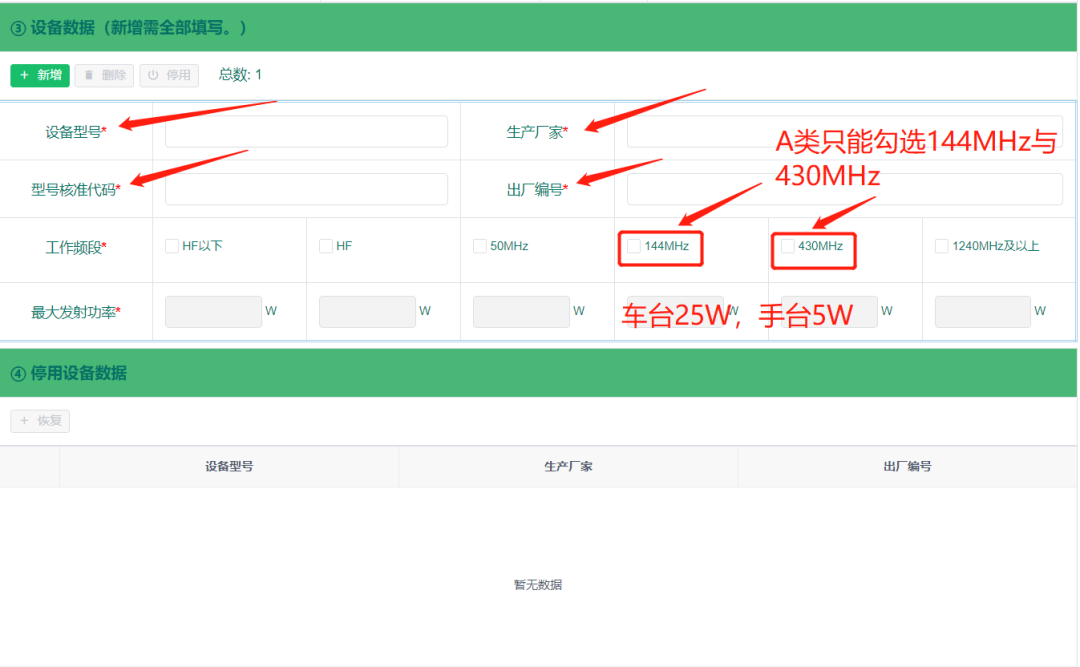This screenshot has height=667, width=1080.
Task: Toggle the 430MHz checkbox
Action: click(x=788, y=246)
